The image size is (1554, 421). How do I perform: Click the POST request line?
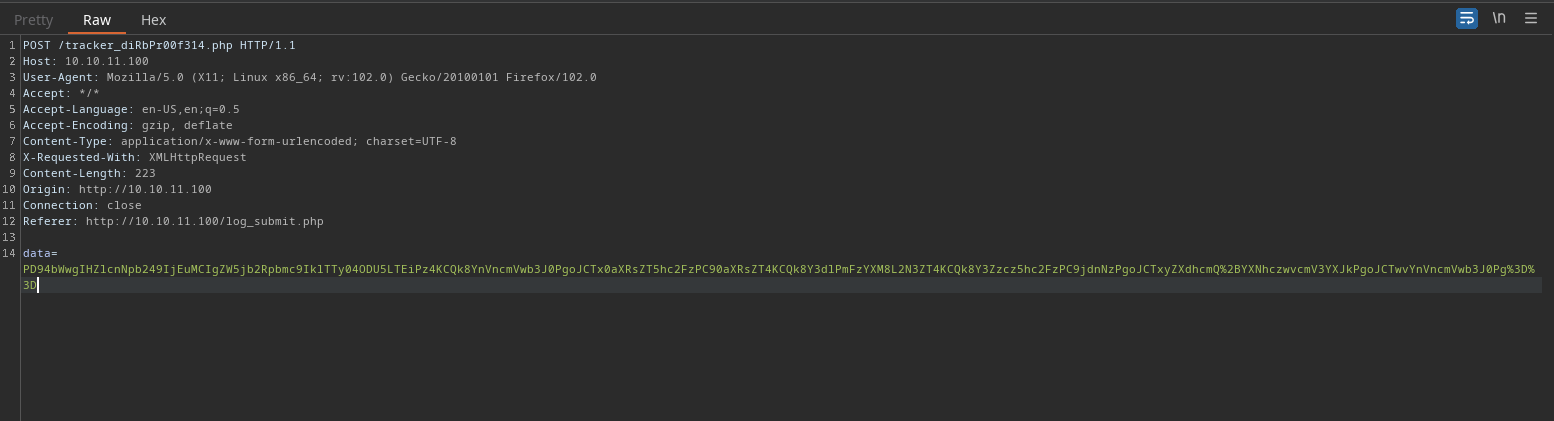159,45
